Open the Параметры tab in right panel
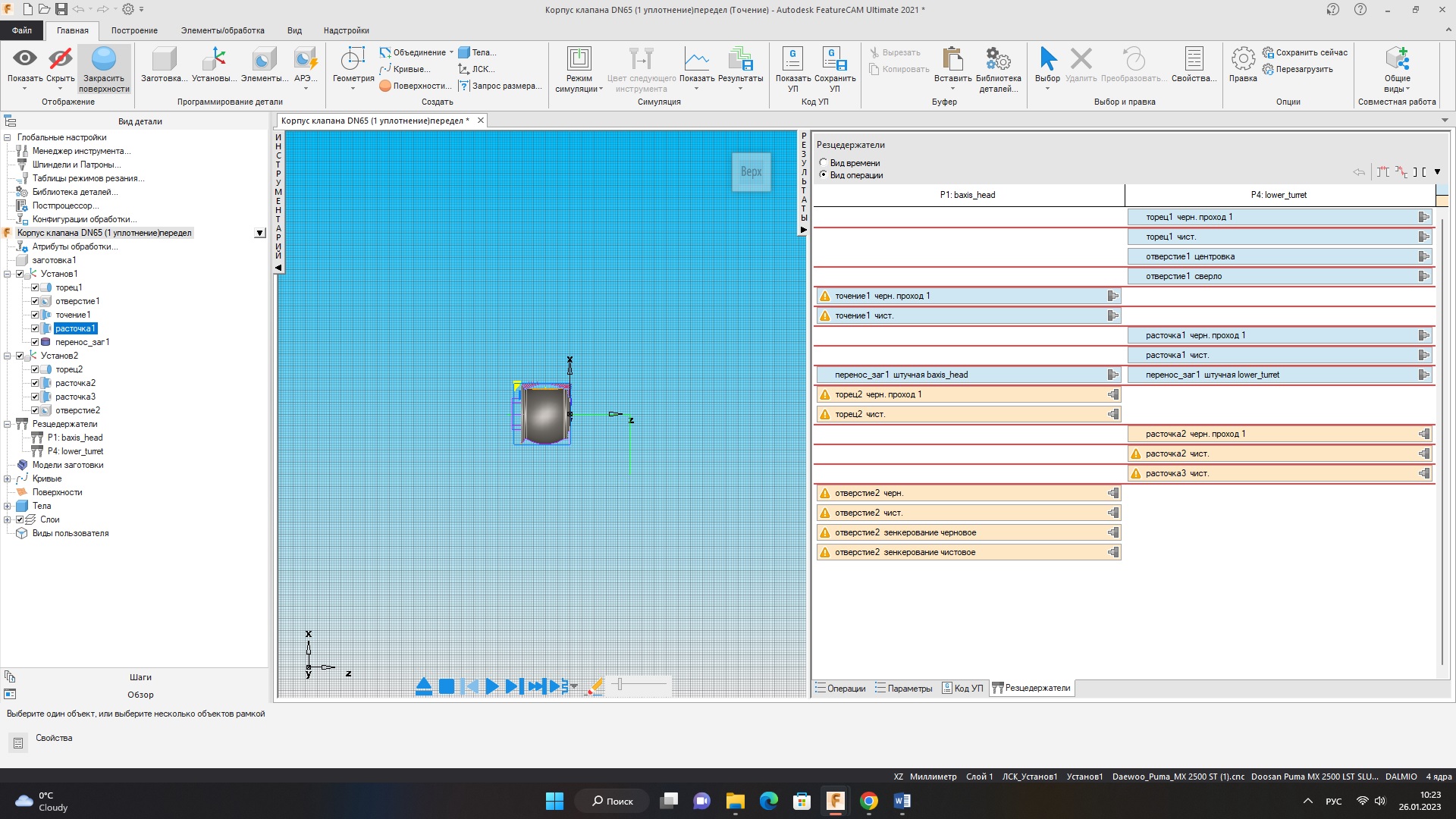1456x819 pixels. (903, 688)
